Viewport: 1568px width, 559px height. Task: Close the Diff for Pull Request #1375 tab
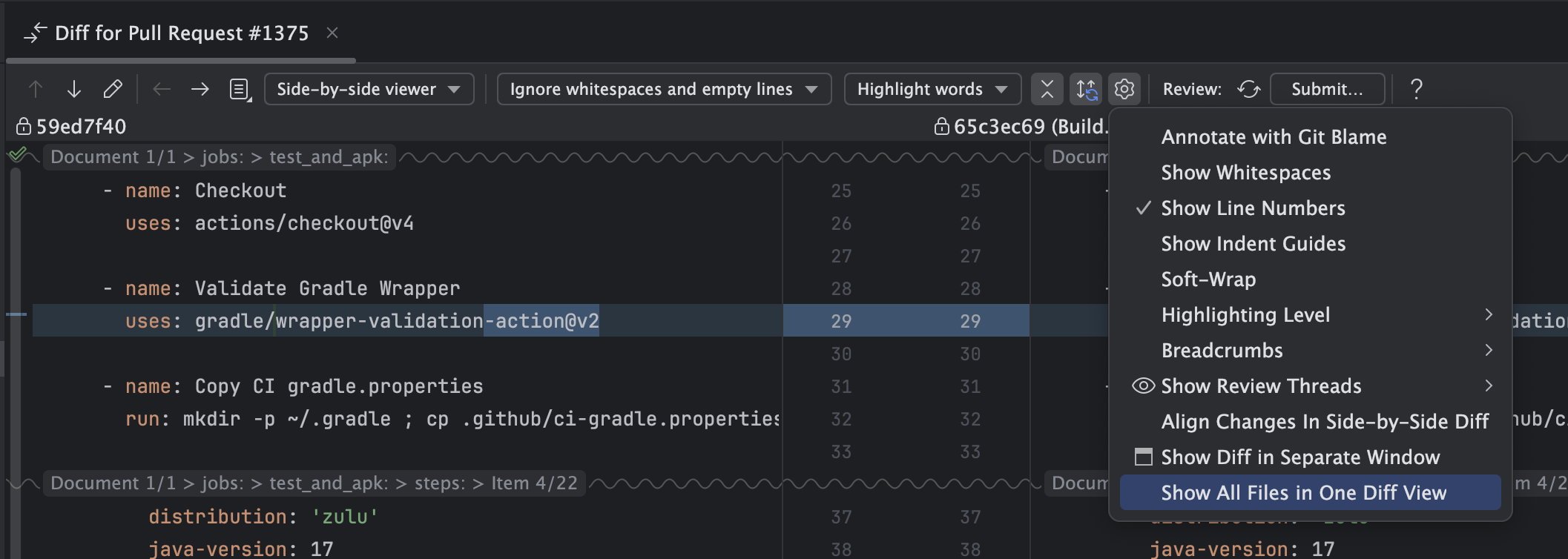332,33
